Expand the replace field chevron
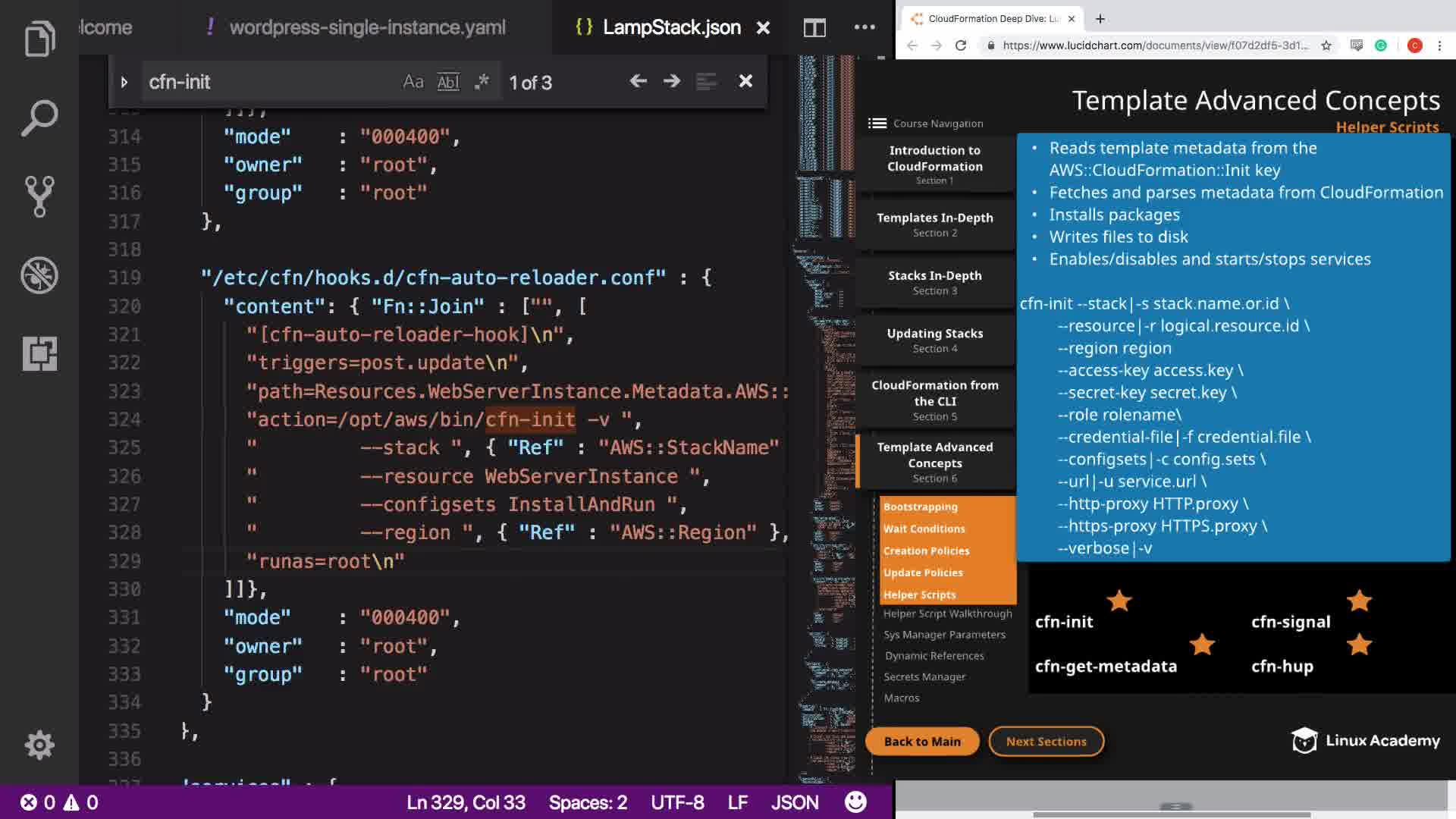The height and width of the screenshot is (819, 1456). point(124,82)
